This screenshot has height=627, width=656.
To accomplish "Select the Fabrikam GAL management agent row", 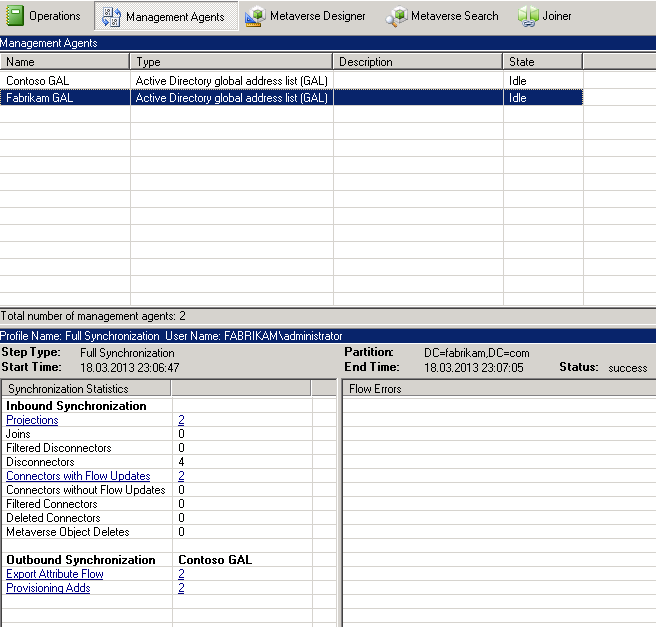I will point(291,97).
